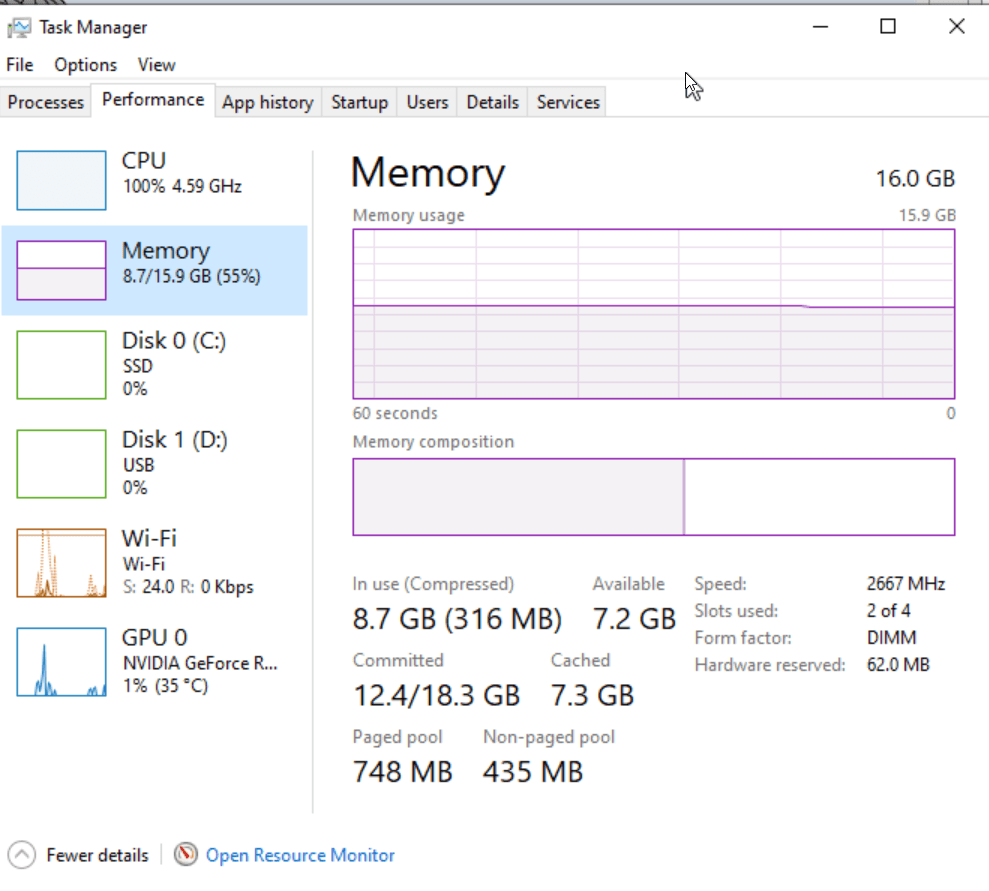The image size is (989, 891).
Task: Click the '16.0 GB' total memory value
Action: [915, 179]
